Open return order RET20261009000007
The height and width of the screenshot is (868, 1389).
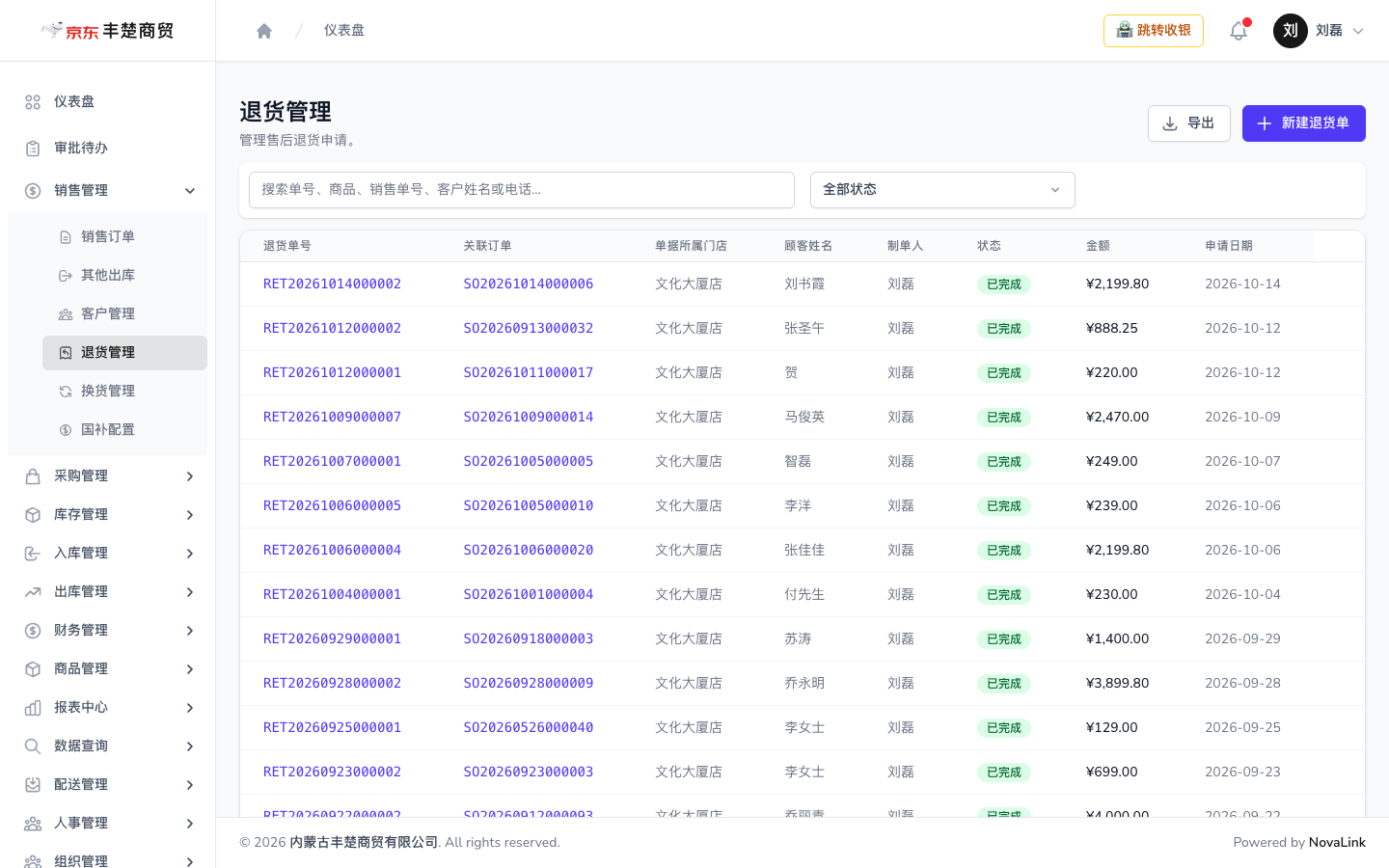[x=332, y=418]
